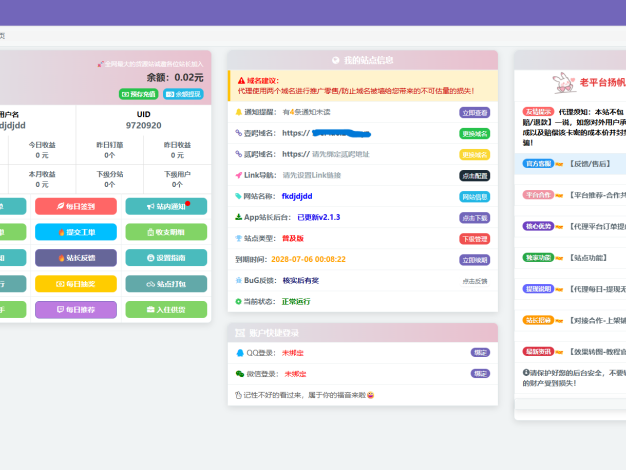Click 立即查看 next to 通知提醒
626x470 pixels.
coord(474,113)
